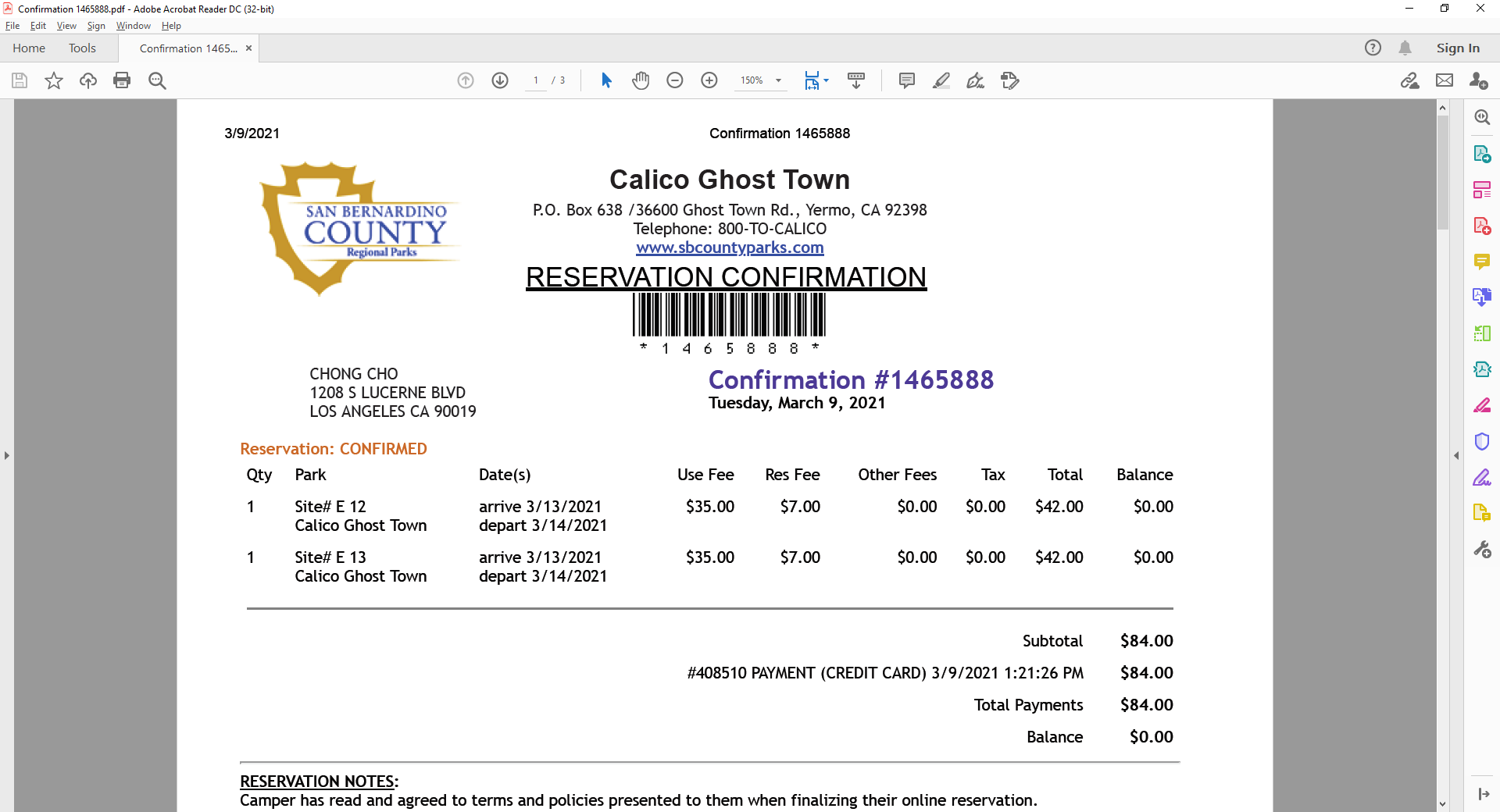Expand the left navigation pane
The height and width of the screenshot is (812, 1500).
tap(6, 455)
